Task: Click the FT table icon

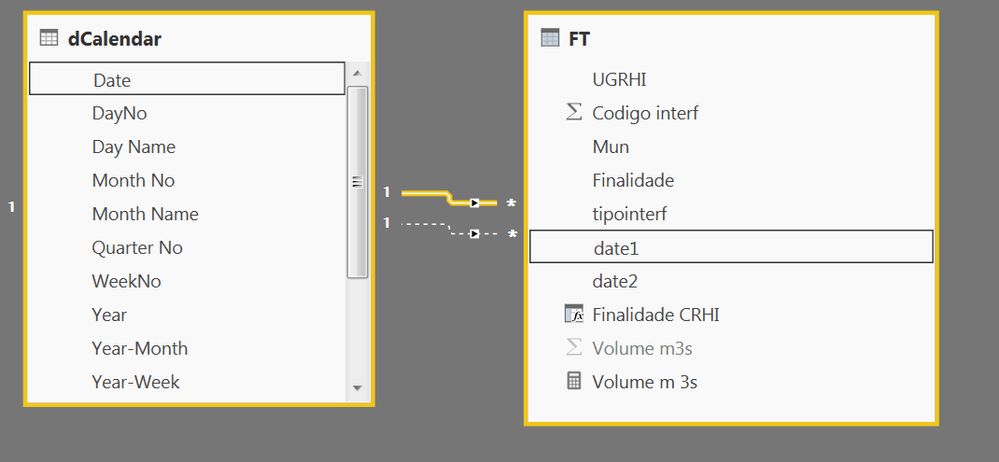Action: coord(549,39)
